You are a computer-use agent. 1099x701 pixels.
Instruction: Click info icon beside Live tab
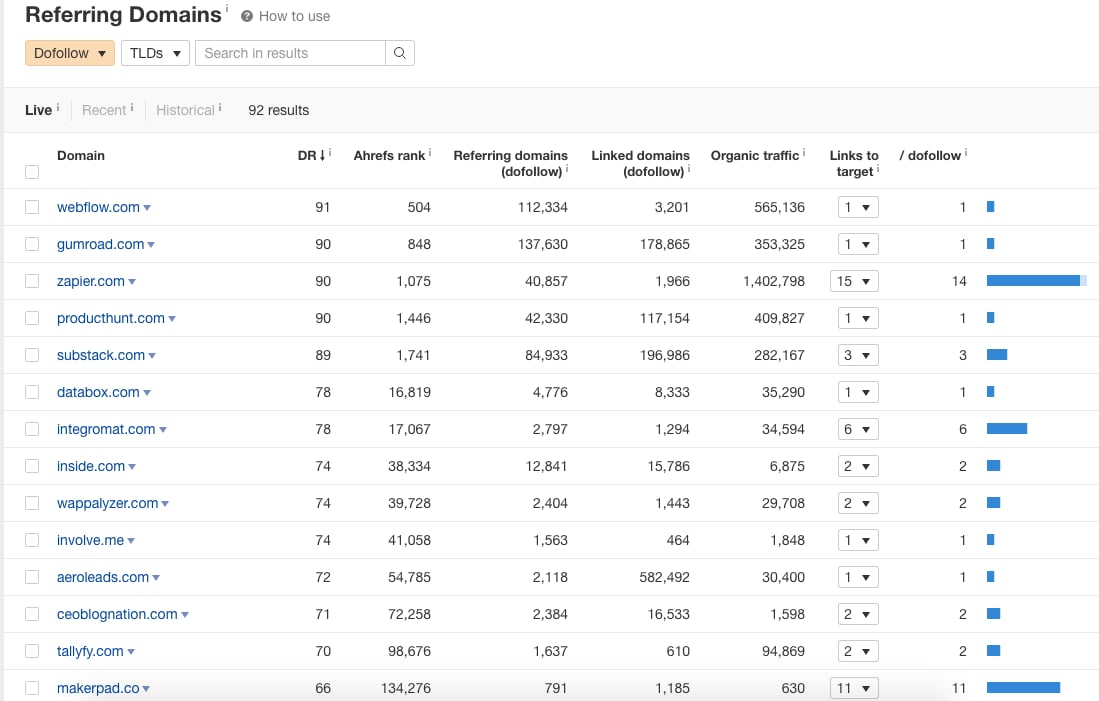[x=57, y=107]
